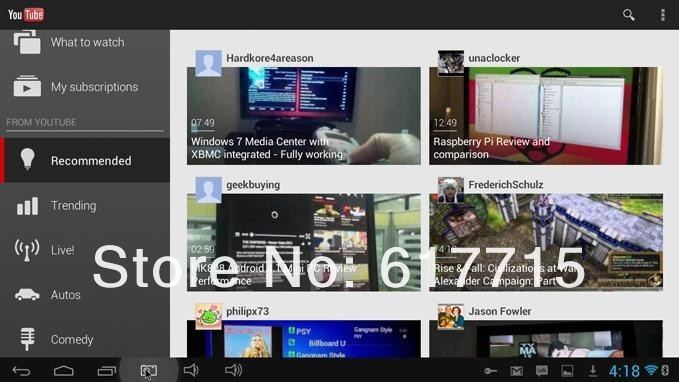
Task: Open the download notification icon
Action: 592,371
